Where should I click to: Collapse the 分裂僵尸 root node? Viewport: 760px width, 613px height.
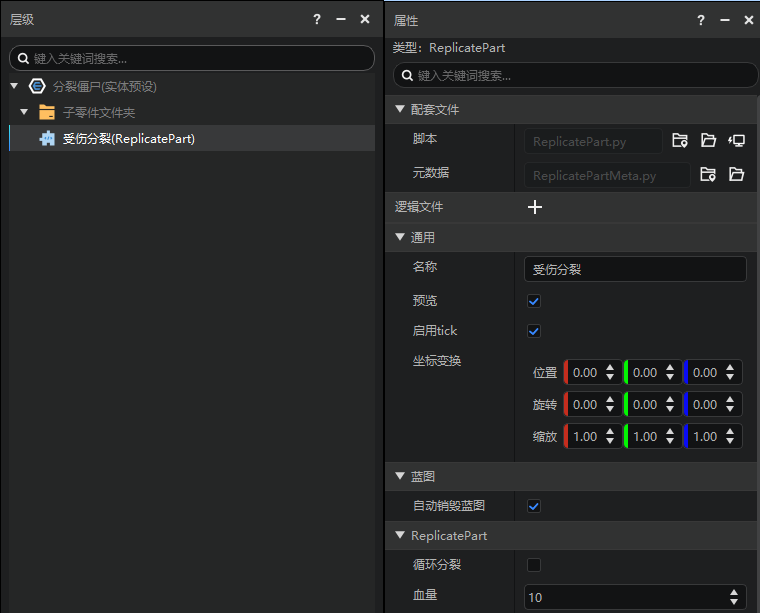coord(14,86)
